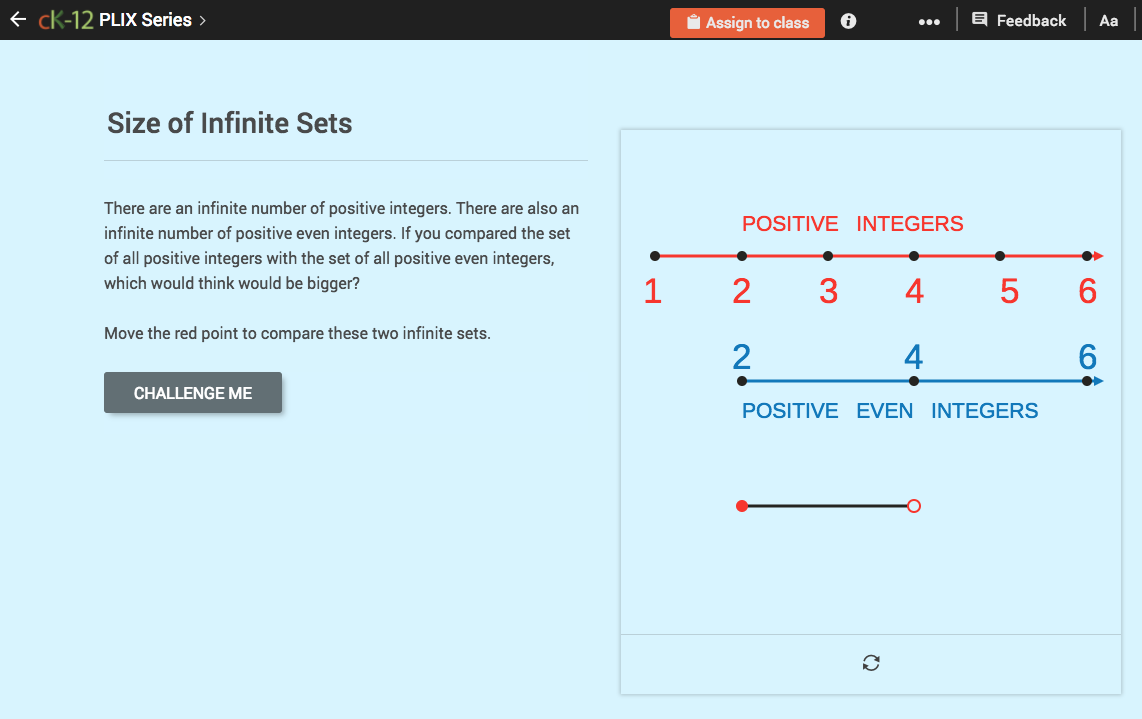Click the clipboard icon inside Assign to class
Screen dimensions: 1142x719
pos(696,21)
